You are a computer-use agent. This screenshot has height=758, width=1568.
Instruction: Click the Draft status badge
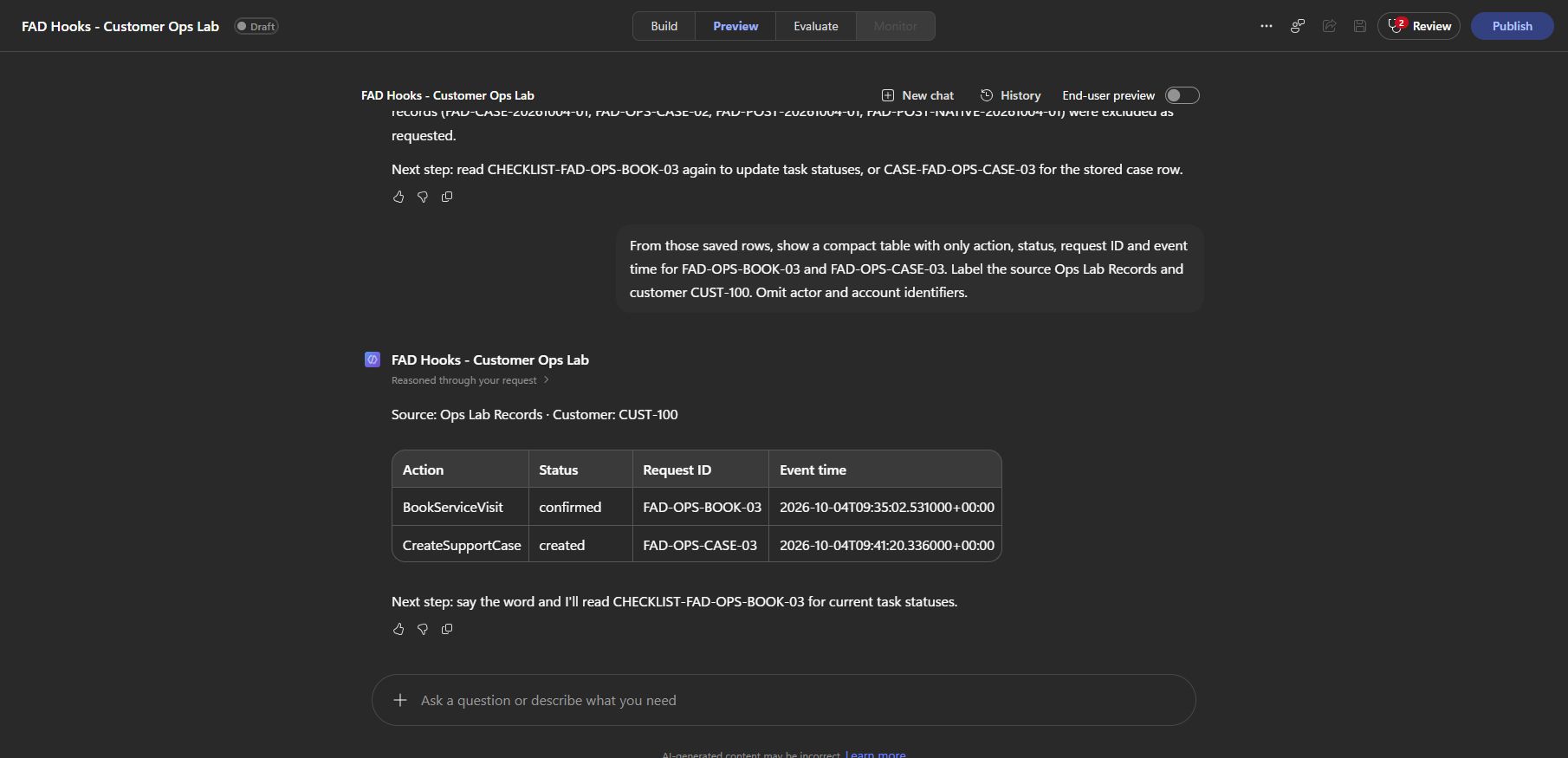(x=256, y=26)
